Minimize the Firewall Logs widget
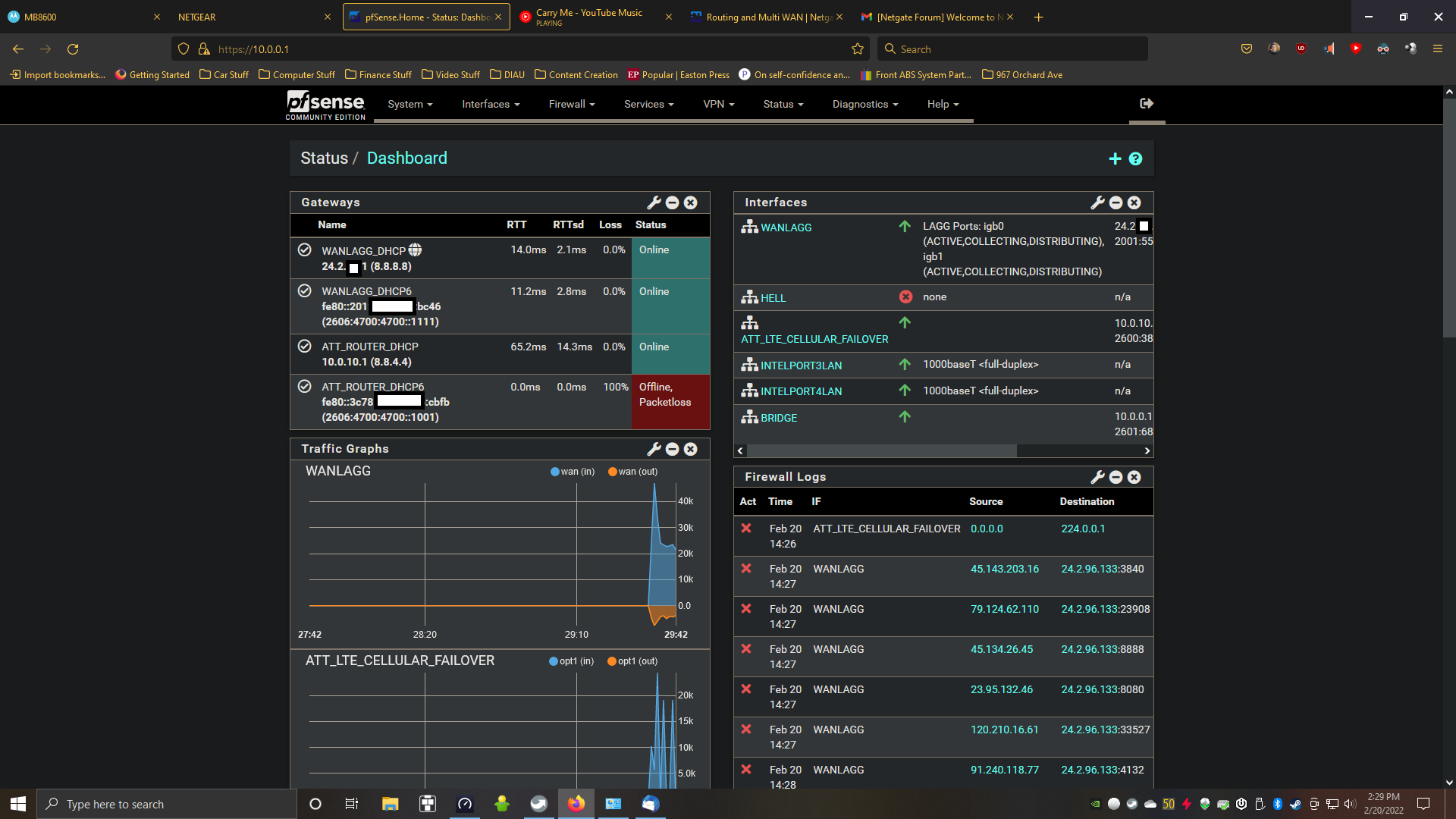 (1116, 477)
